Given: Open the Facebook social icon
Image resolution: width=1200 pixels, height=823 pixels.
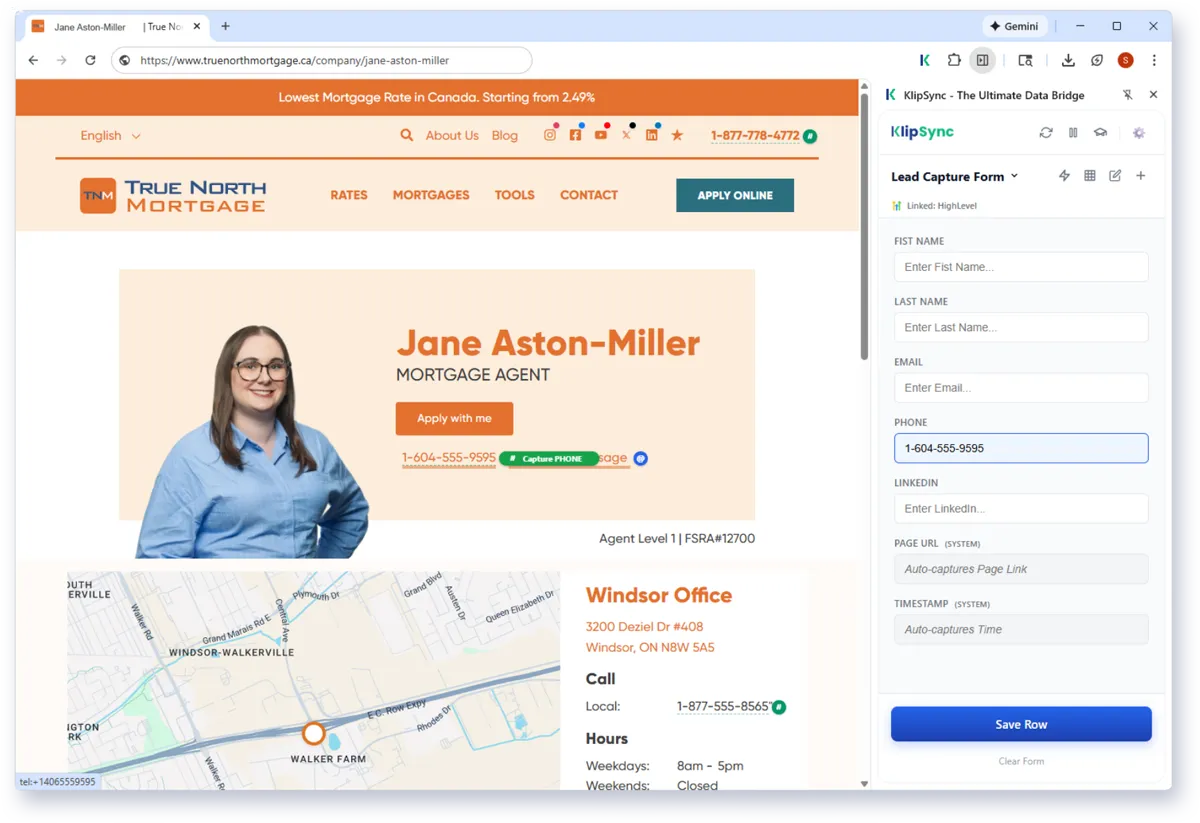Looking at the screenshot, I should pyautogui.click(x=575, y=135).
